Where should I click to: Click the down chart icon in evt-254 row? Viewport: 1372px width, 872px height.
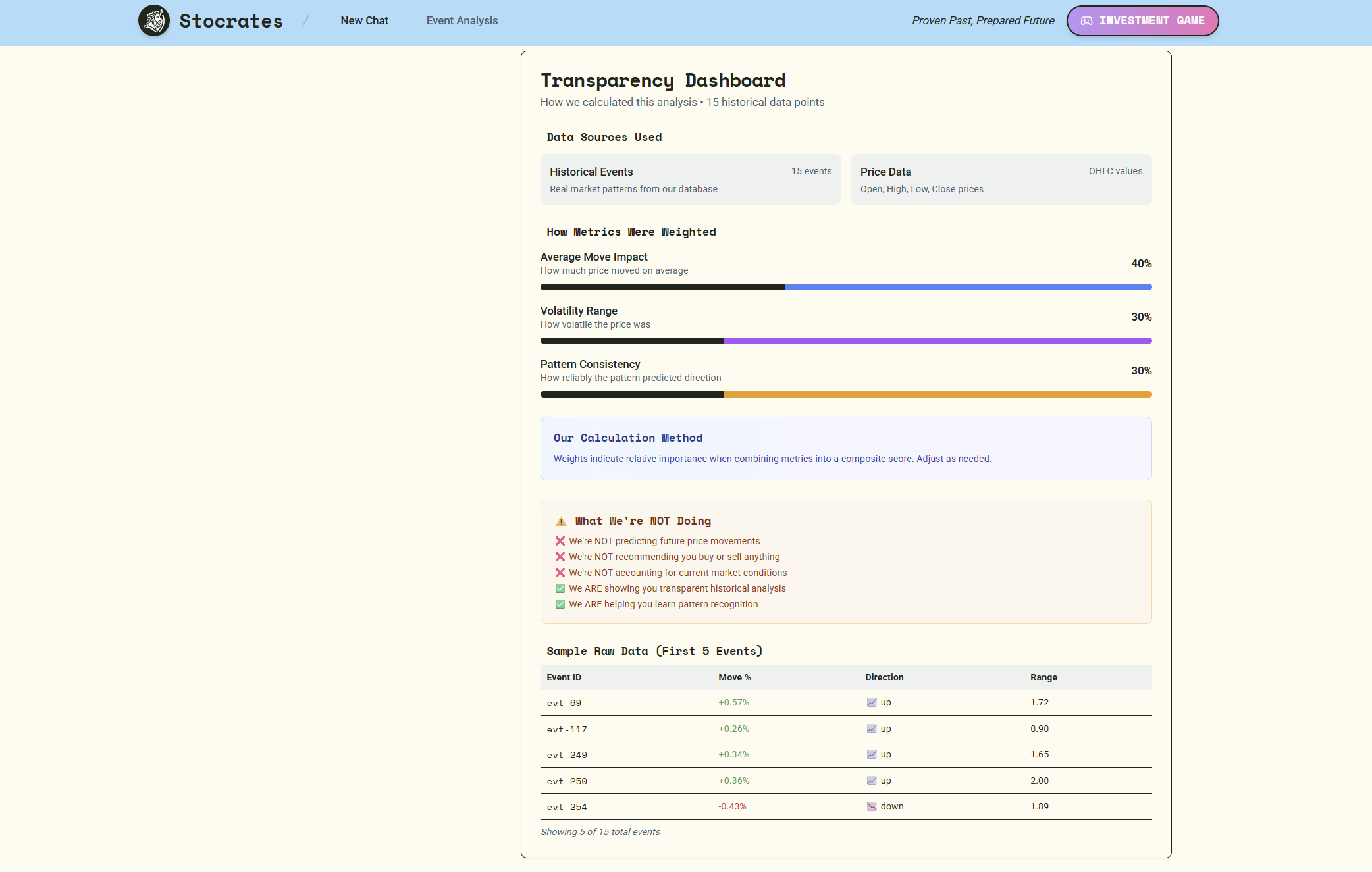click(872, 806)
